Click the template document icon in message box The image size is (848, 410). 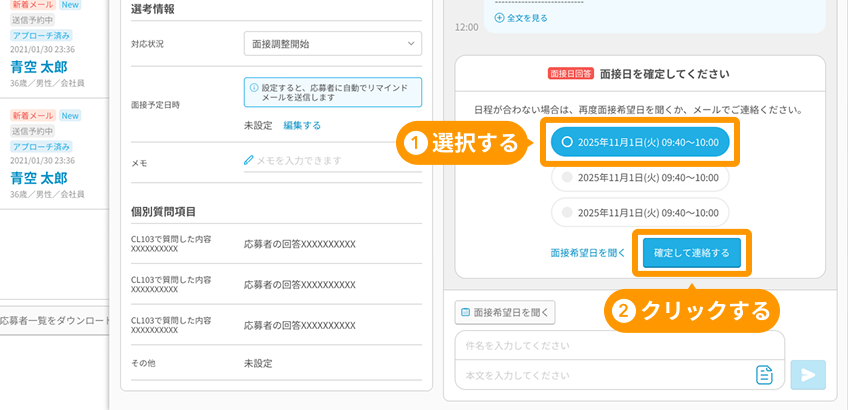[764, 375]
